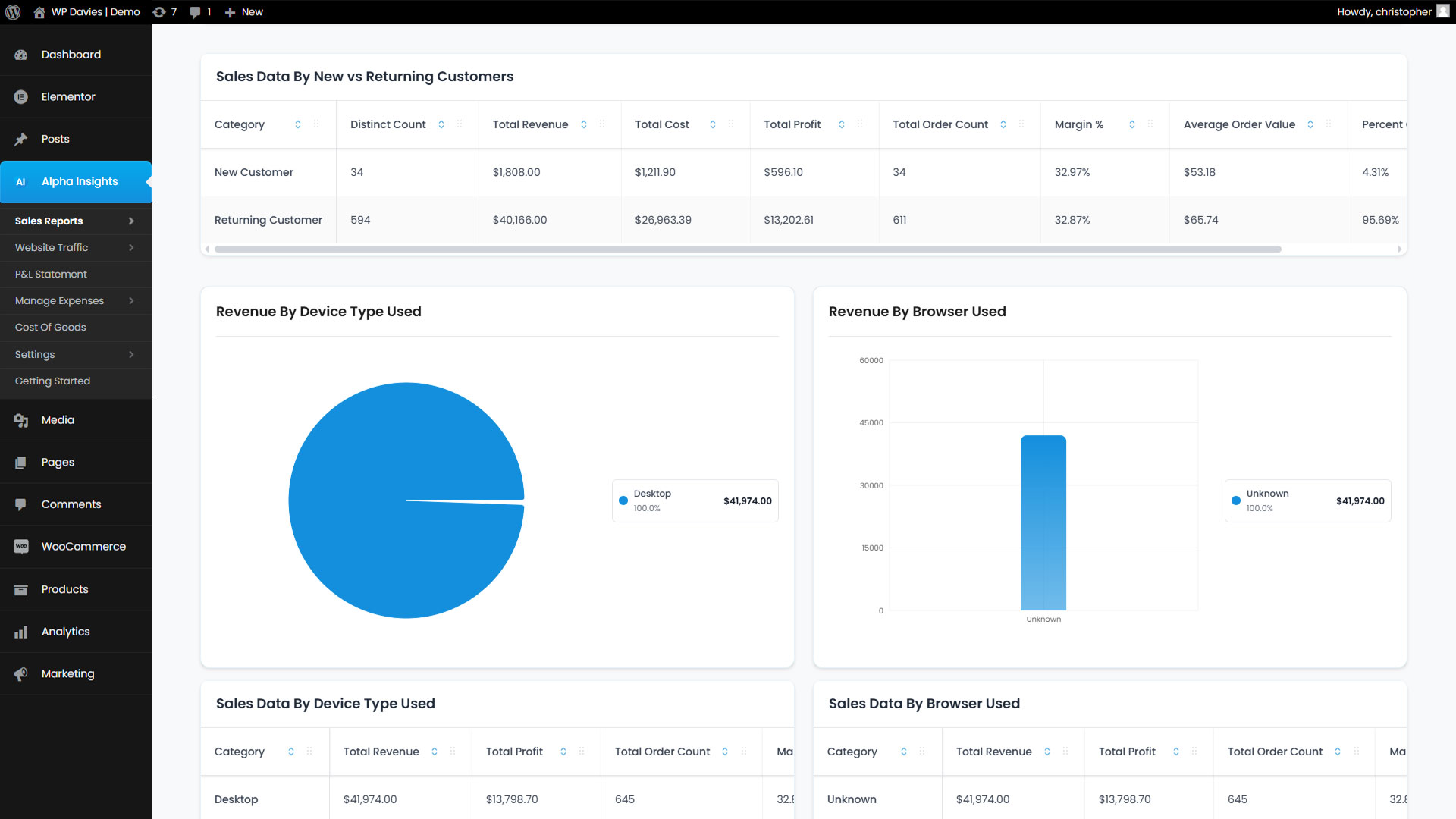The image size is (1456, 819).
Task: Toggle sort on Margin % column
Action: coord(1131,124)
